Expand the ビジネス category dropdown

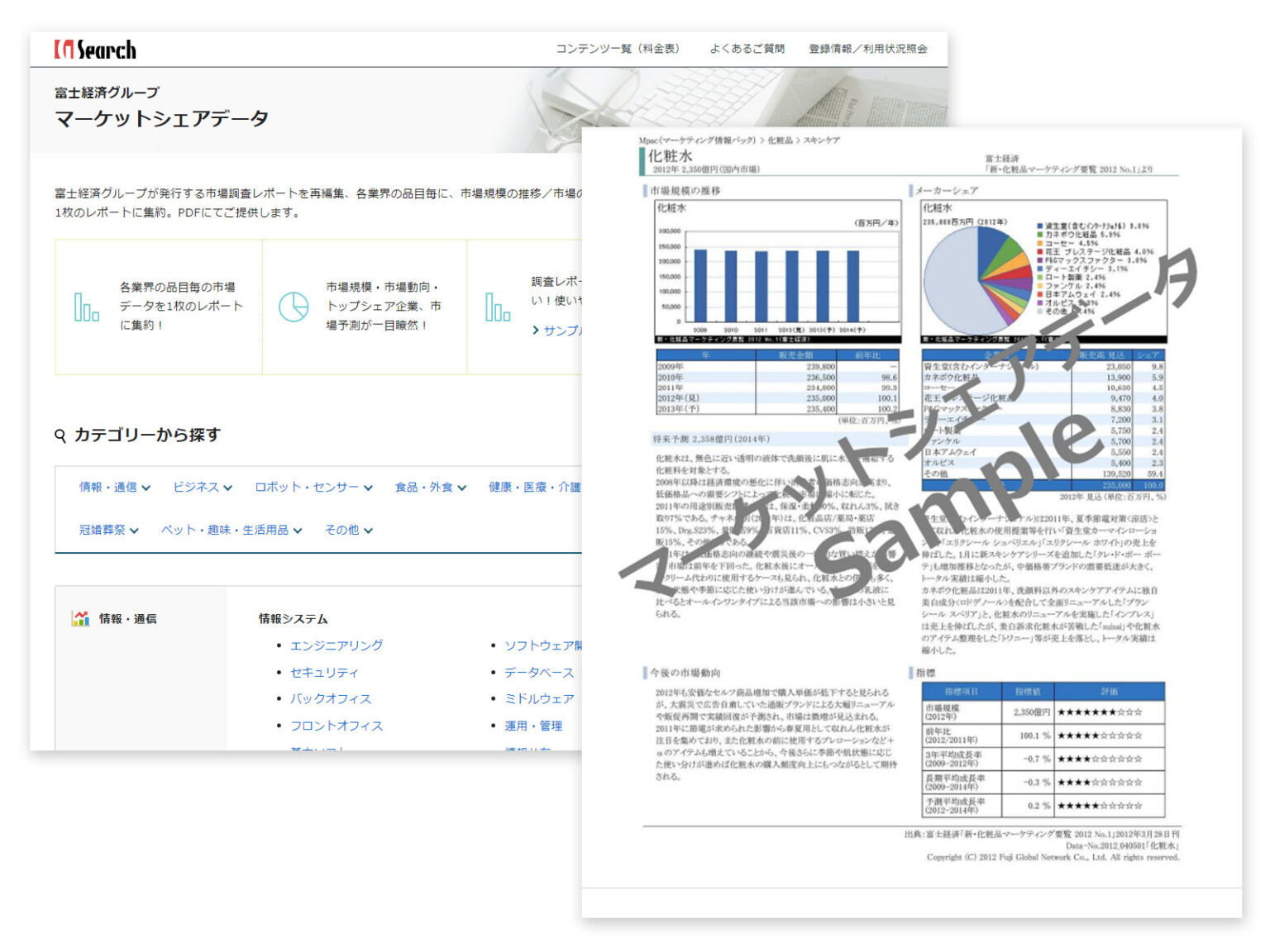coord(202,488)
